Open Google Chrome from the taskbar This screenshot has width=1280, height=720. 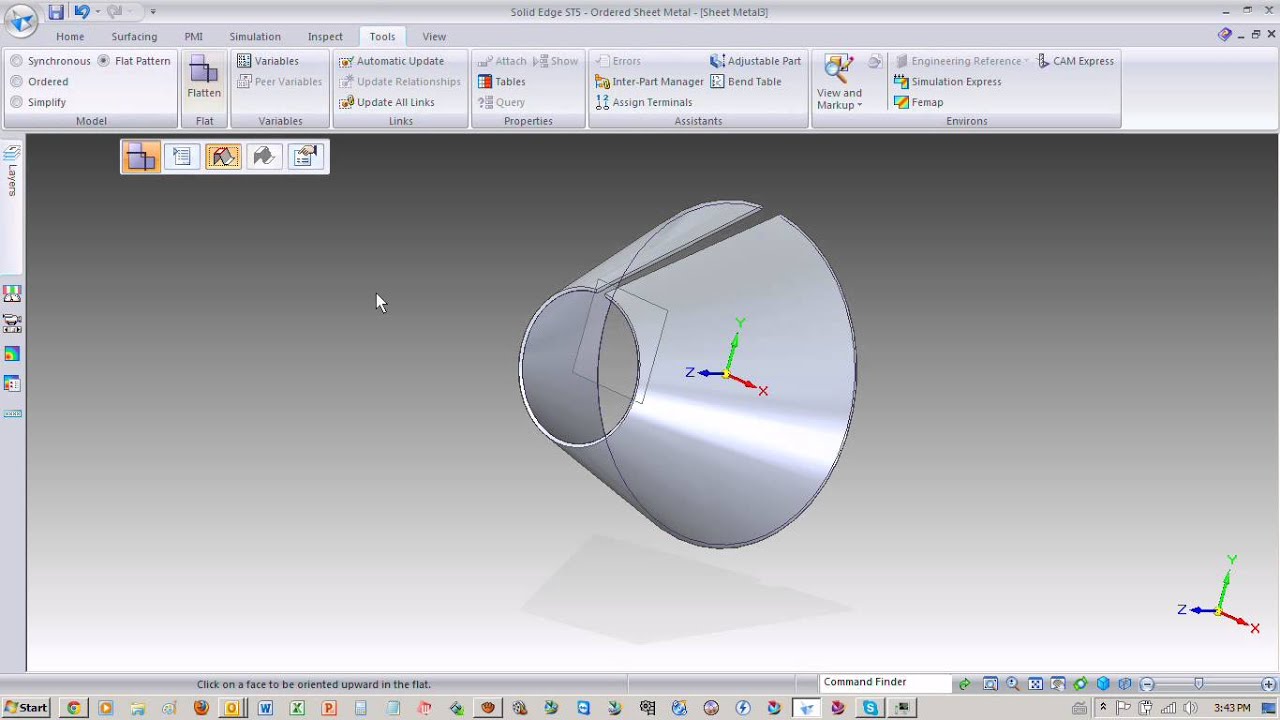click(73, 707)
